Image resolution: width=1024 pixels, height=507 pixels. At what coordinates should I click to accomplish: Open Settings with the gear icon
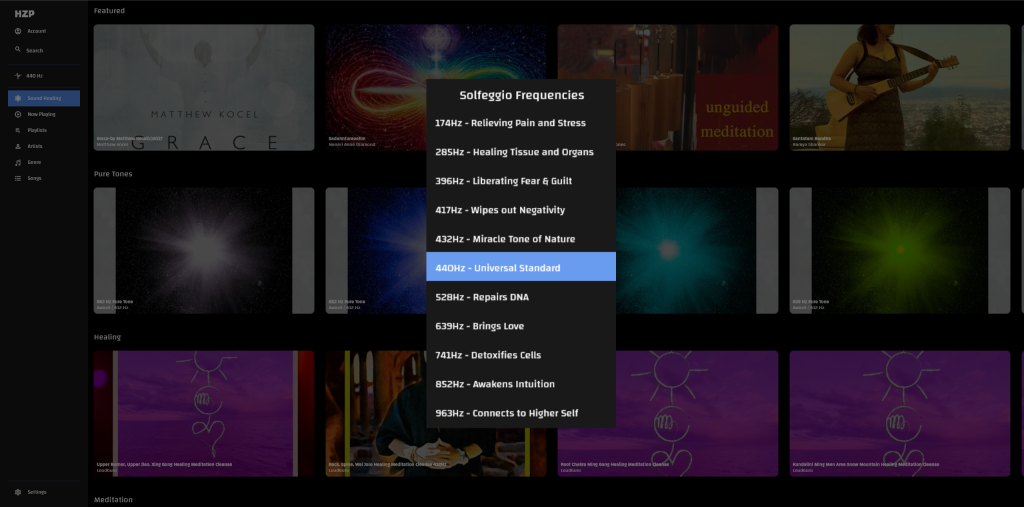pos(18,492)
